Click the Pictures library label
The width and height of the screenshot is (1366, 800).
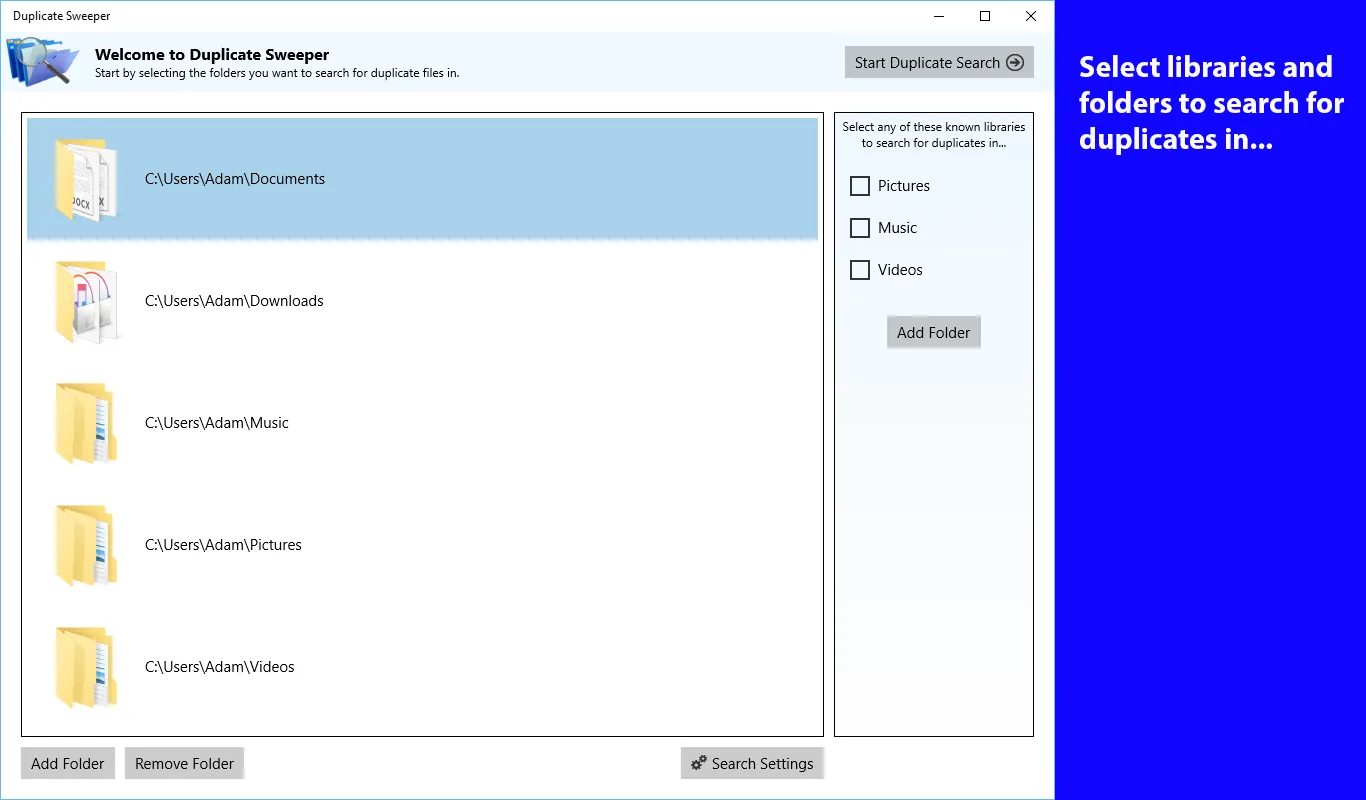pyautogui.click(x=904, y=186)
